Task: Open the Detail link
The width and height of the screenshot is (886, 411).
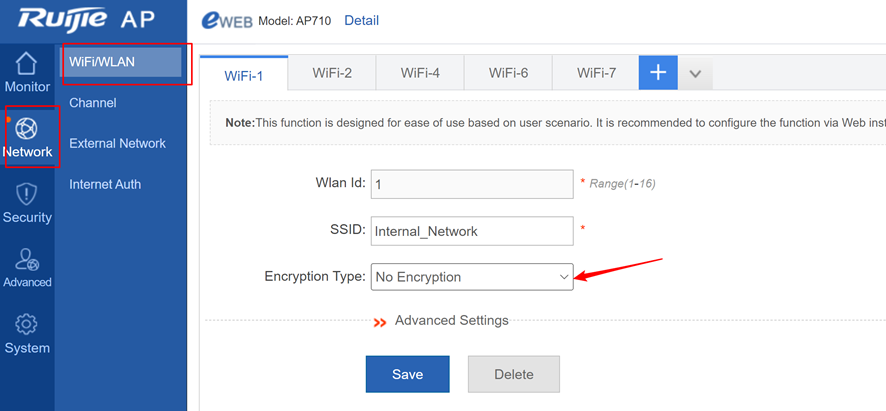Action: click(x=361, y=20)
